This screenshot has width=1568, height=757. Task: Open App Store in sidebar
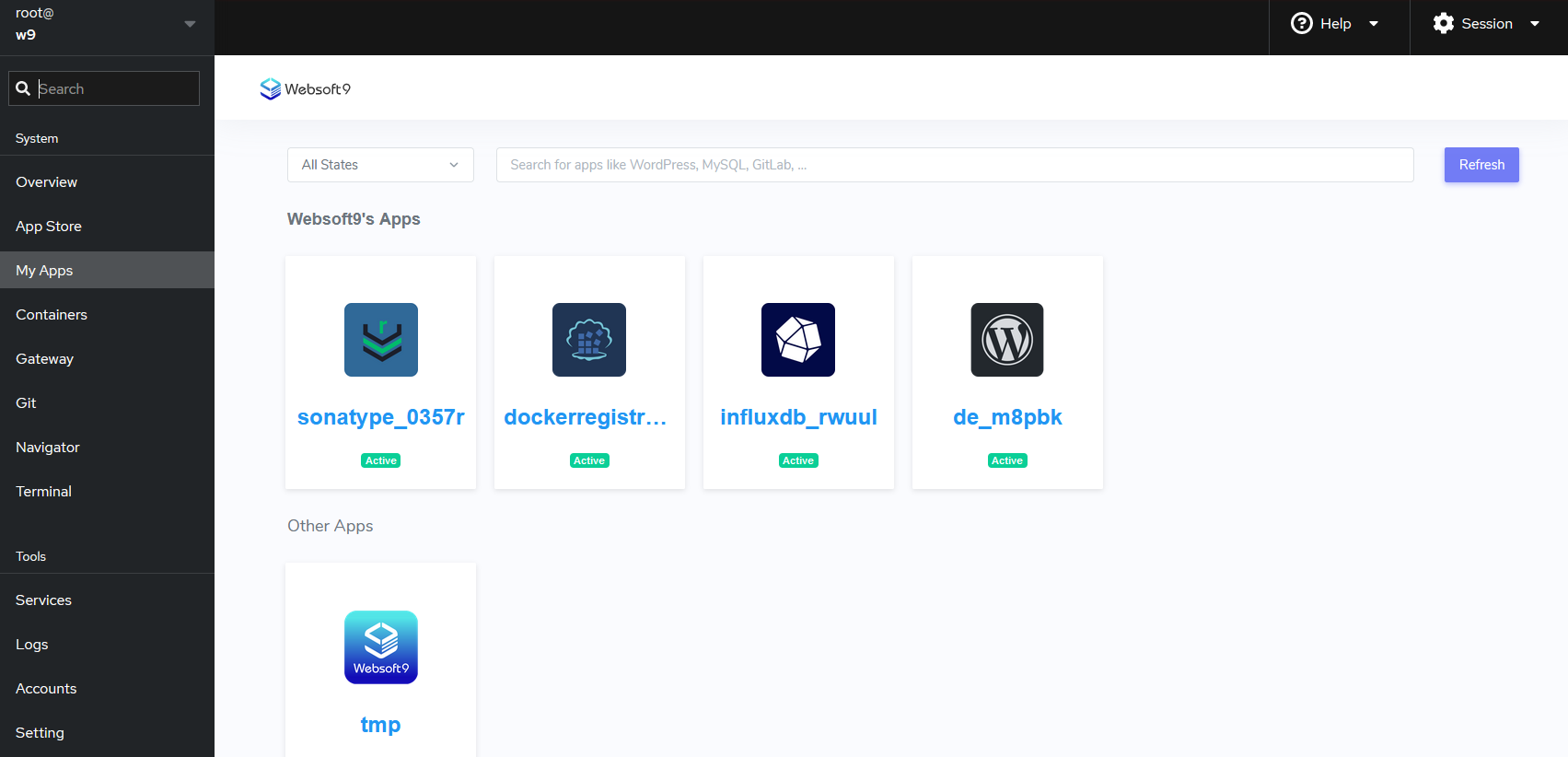coord(49,227)
